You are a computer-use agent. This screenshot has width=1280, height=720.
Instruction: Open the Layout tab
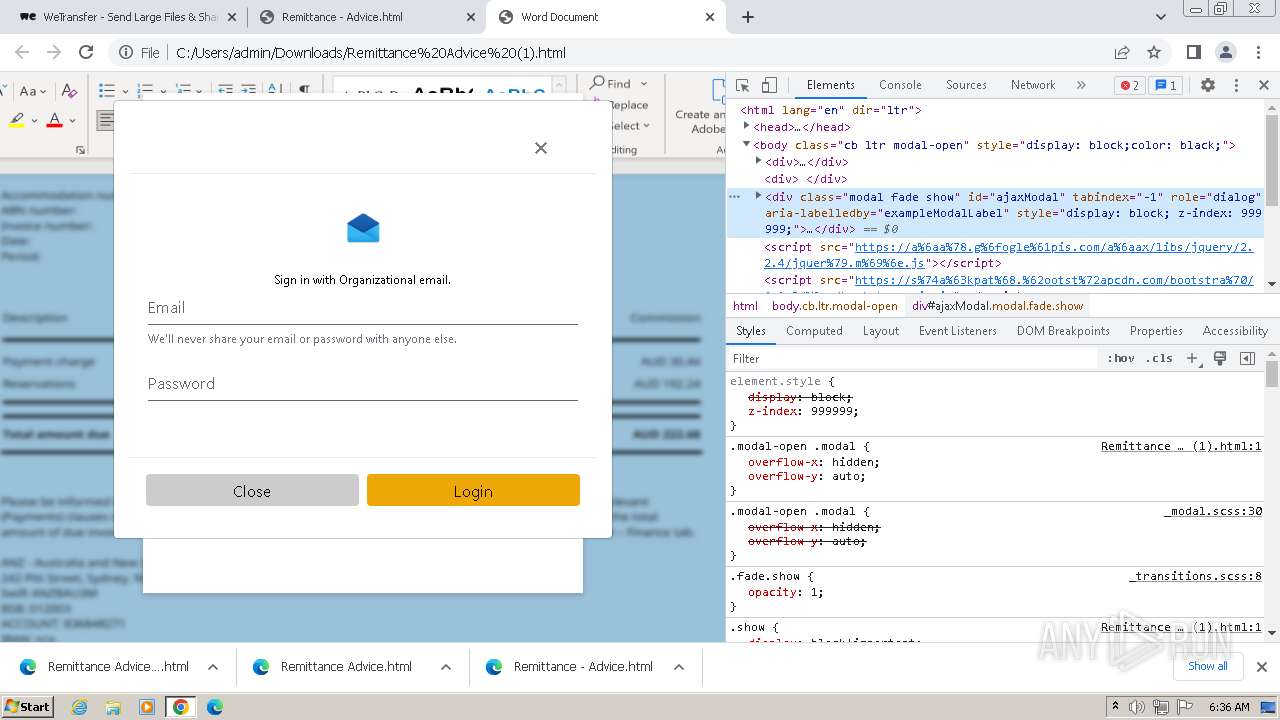coord(881,331)
